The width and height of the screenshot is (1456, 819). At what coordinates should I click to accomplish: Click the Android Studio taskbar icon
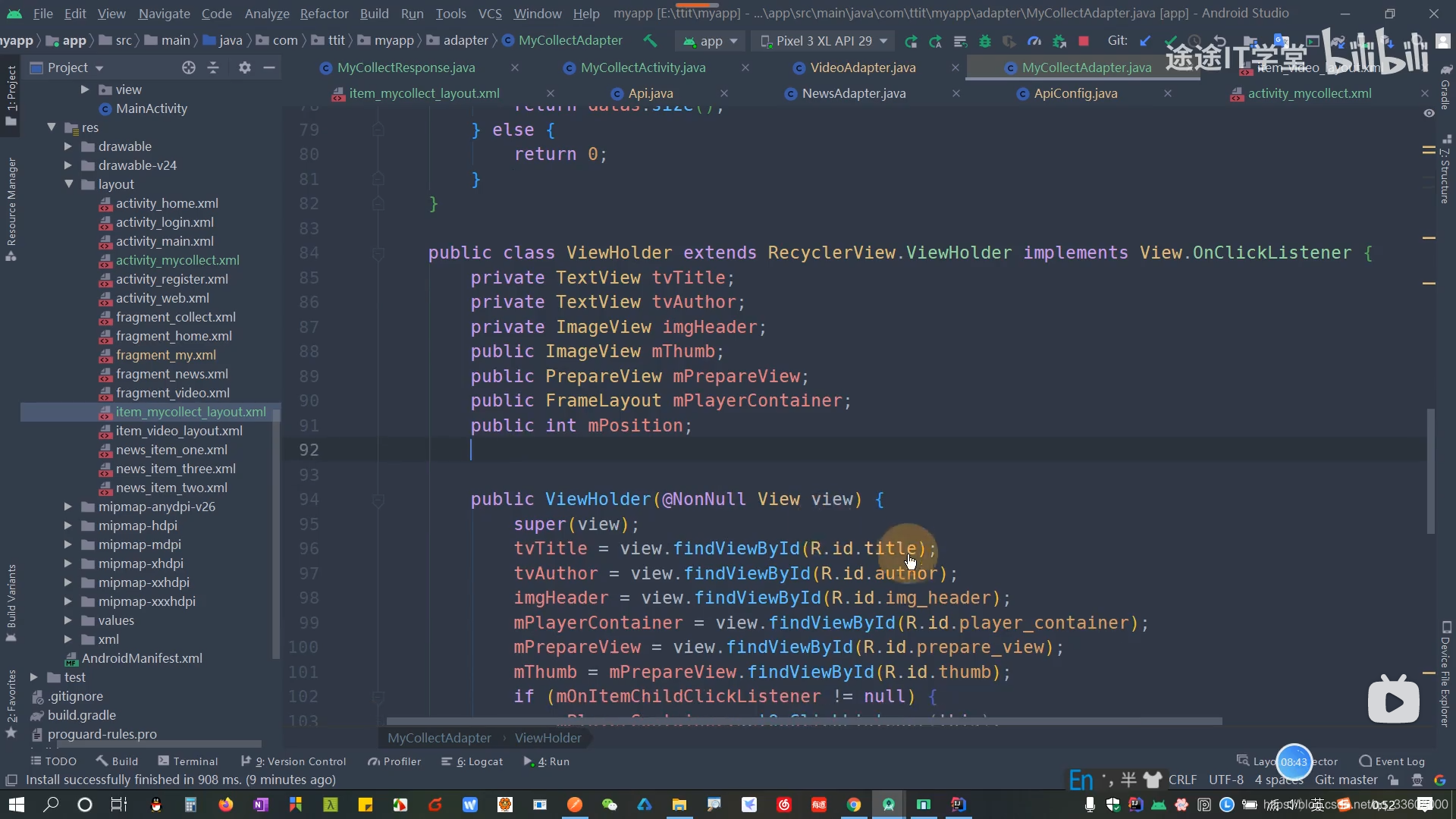tap(888, 805)
